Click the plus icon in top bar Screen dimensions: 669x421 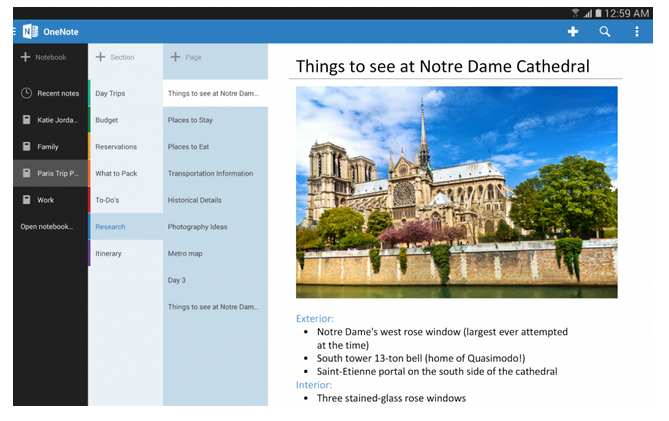(572, 32)
